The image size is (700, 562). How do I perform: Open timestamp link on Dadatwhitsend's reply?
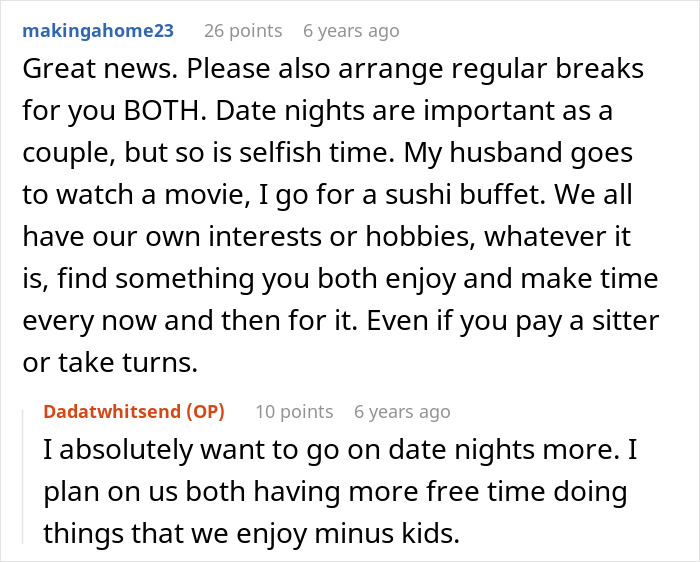tap(402, 412)
